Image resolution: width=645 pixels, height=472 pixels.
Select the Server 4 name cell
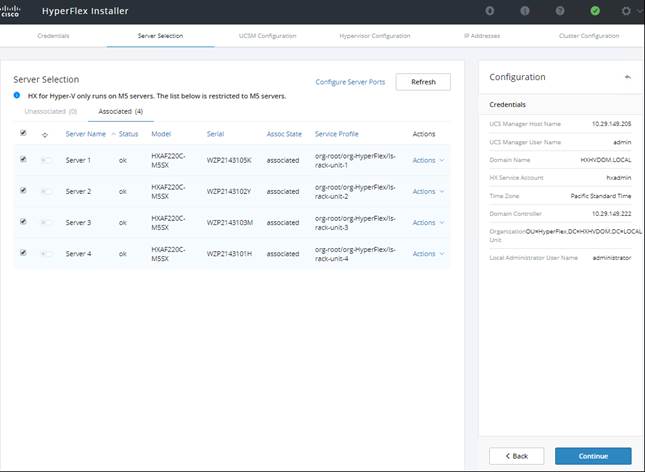coord(78,254)
